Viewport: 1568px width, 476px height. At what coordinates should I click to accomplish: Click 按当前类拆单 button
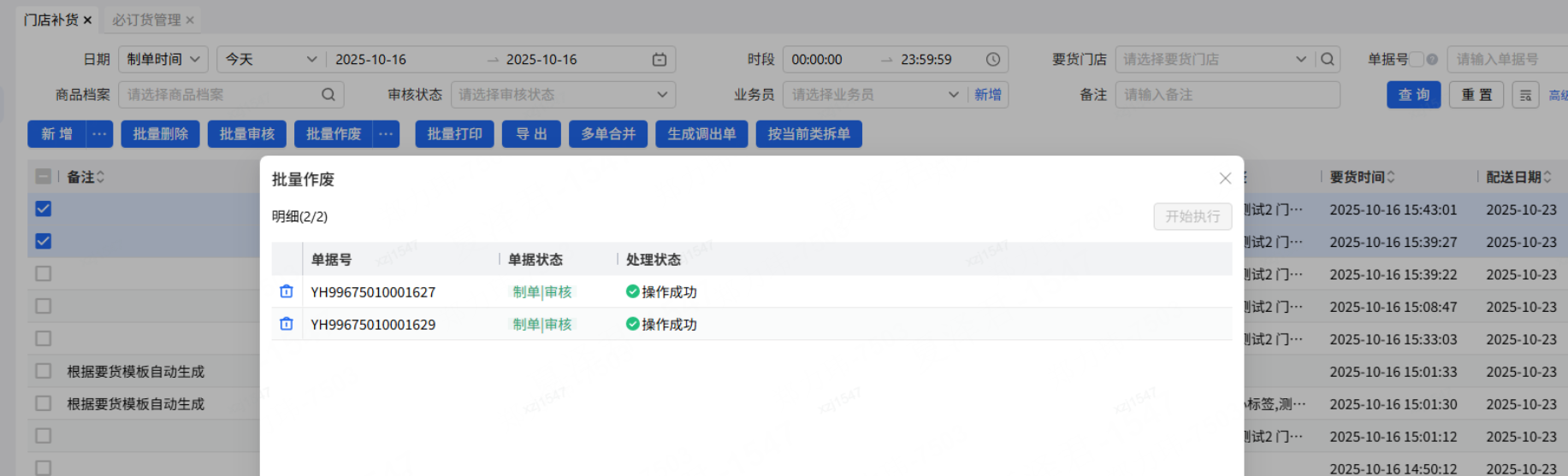pyautogui.click(x=808, y=134)
